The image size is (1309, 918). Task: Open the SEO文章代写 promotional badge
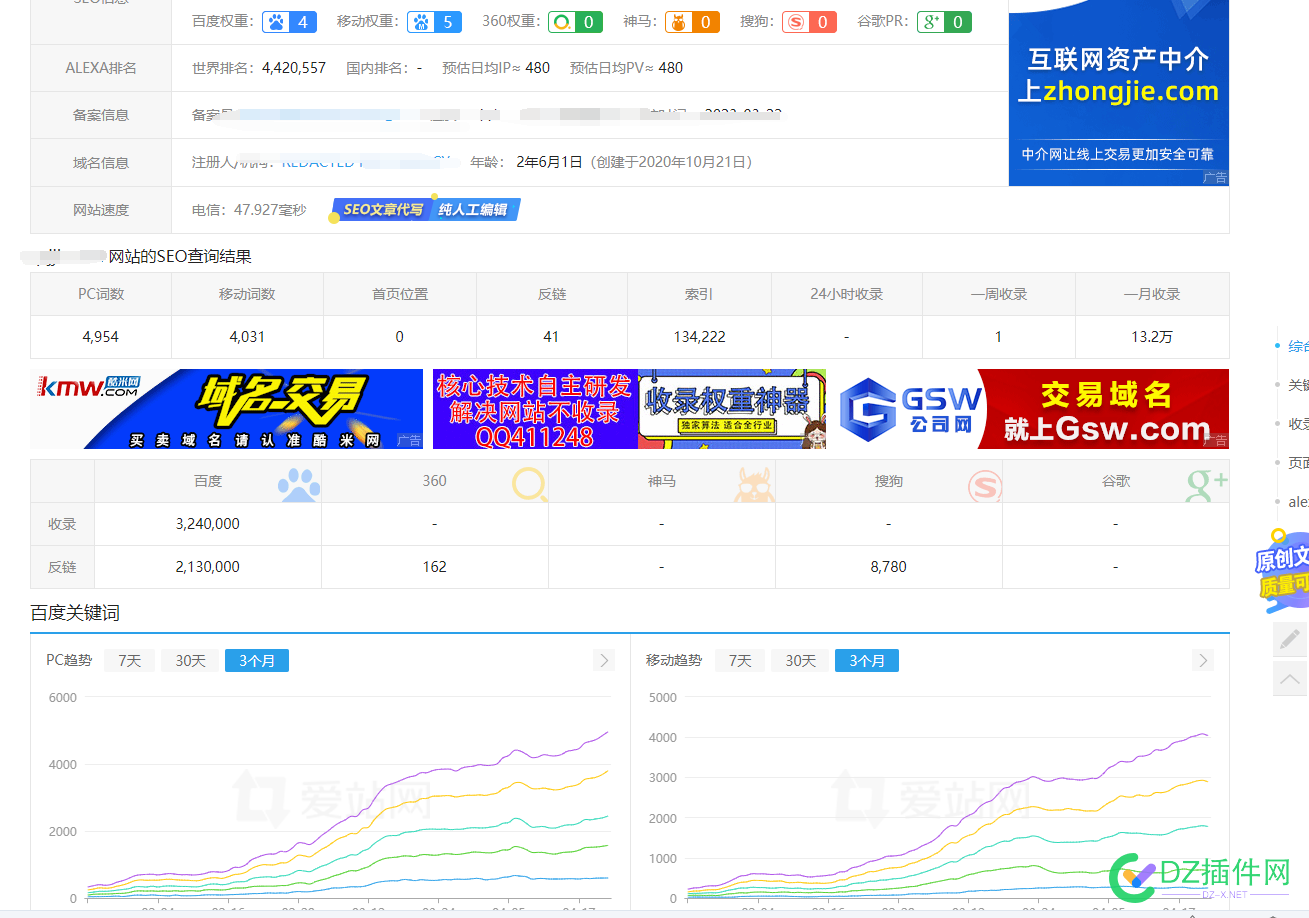click(x=425, y=209)
